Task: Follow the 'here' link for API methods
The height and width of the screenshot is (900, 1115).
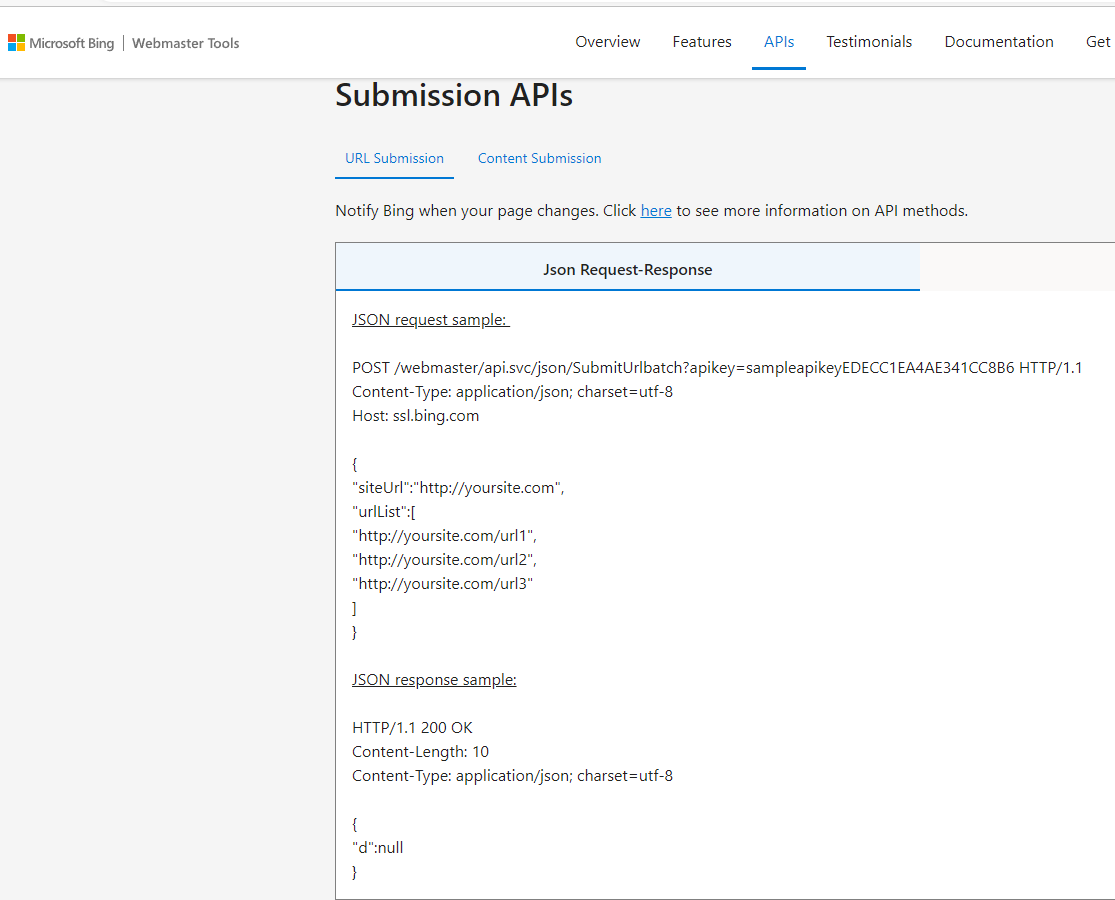Action: [656, 211]
